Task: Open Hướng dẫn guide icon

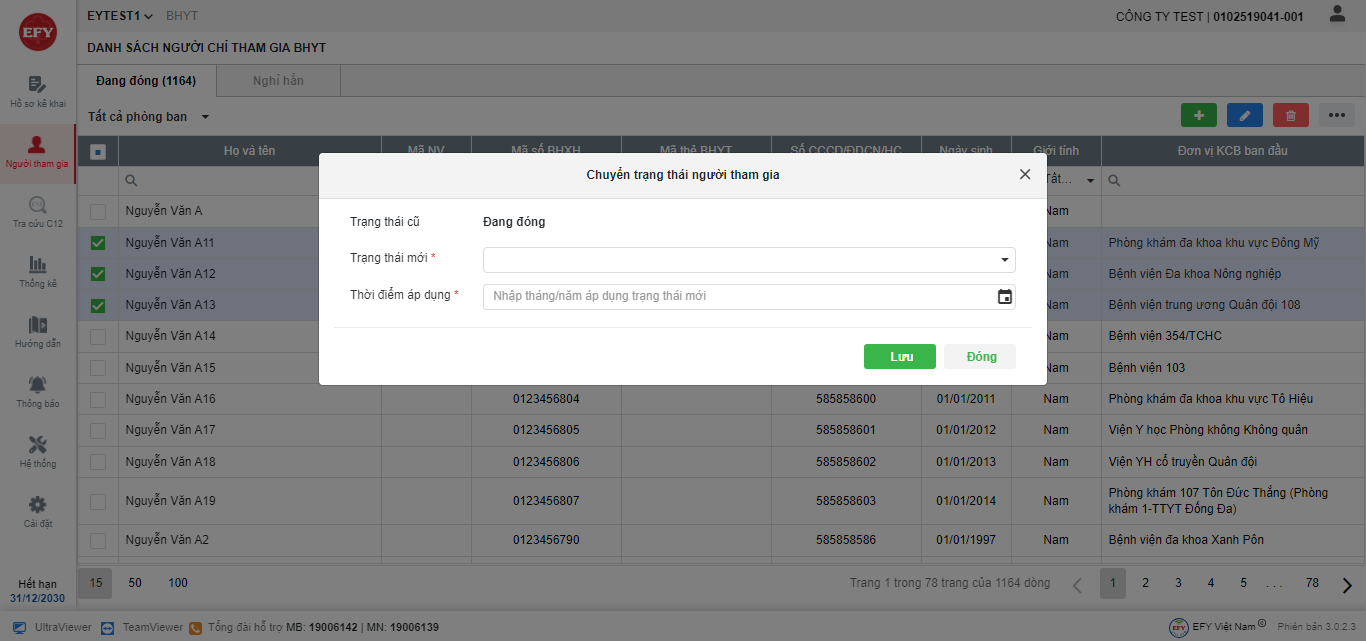Action: point(37,325)
